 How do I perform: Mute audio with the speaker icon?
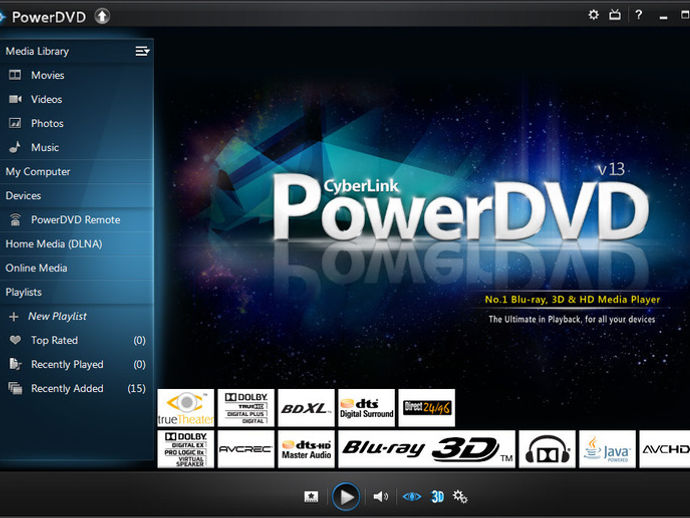[x=381, y=497]
